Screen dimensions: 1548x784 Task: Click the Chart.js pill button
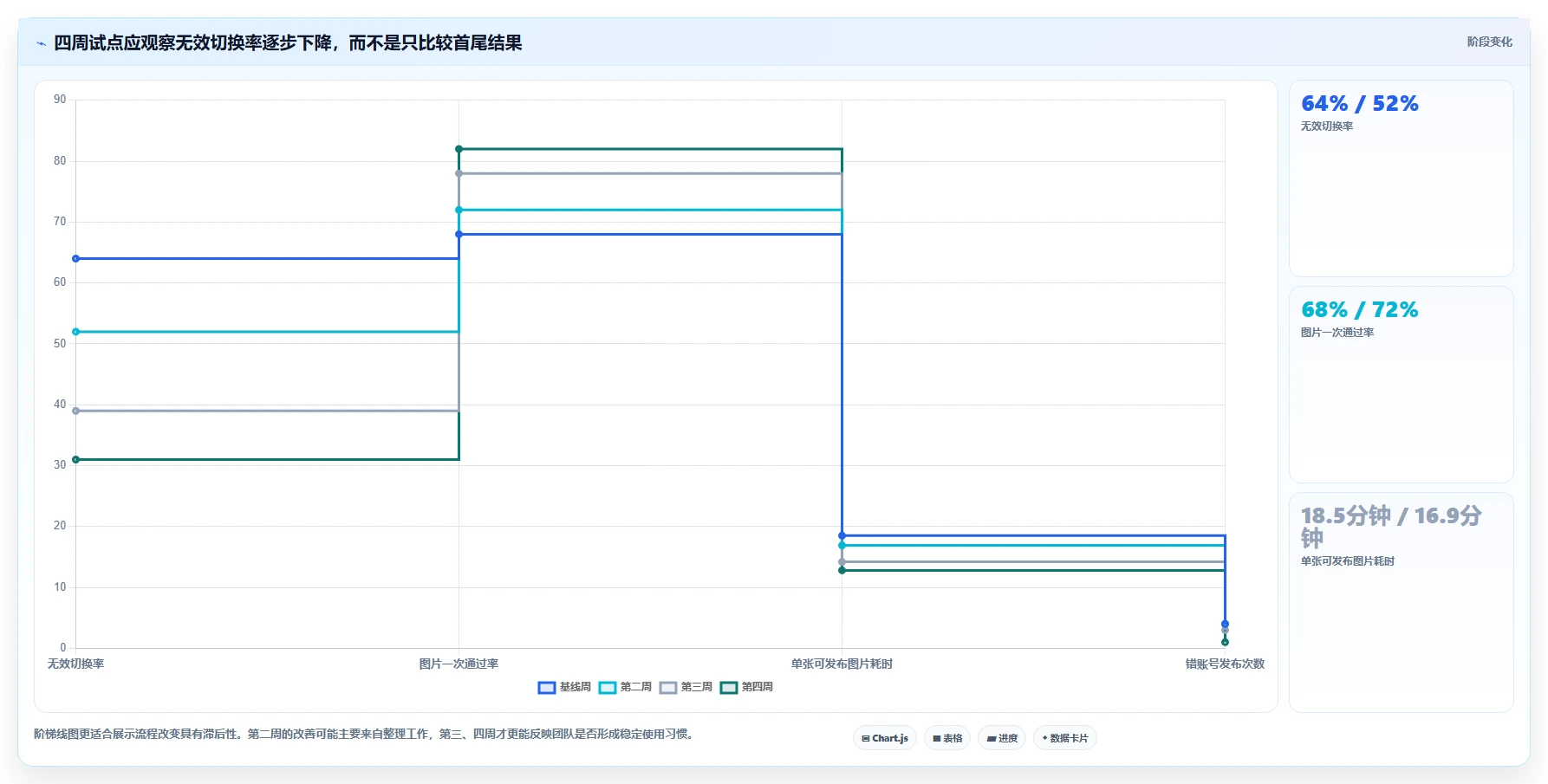[885, 738]
